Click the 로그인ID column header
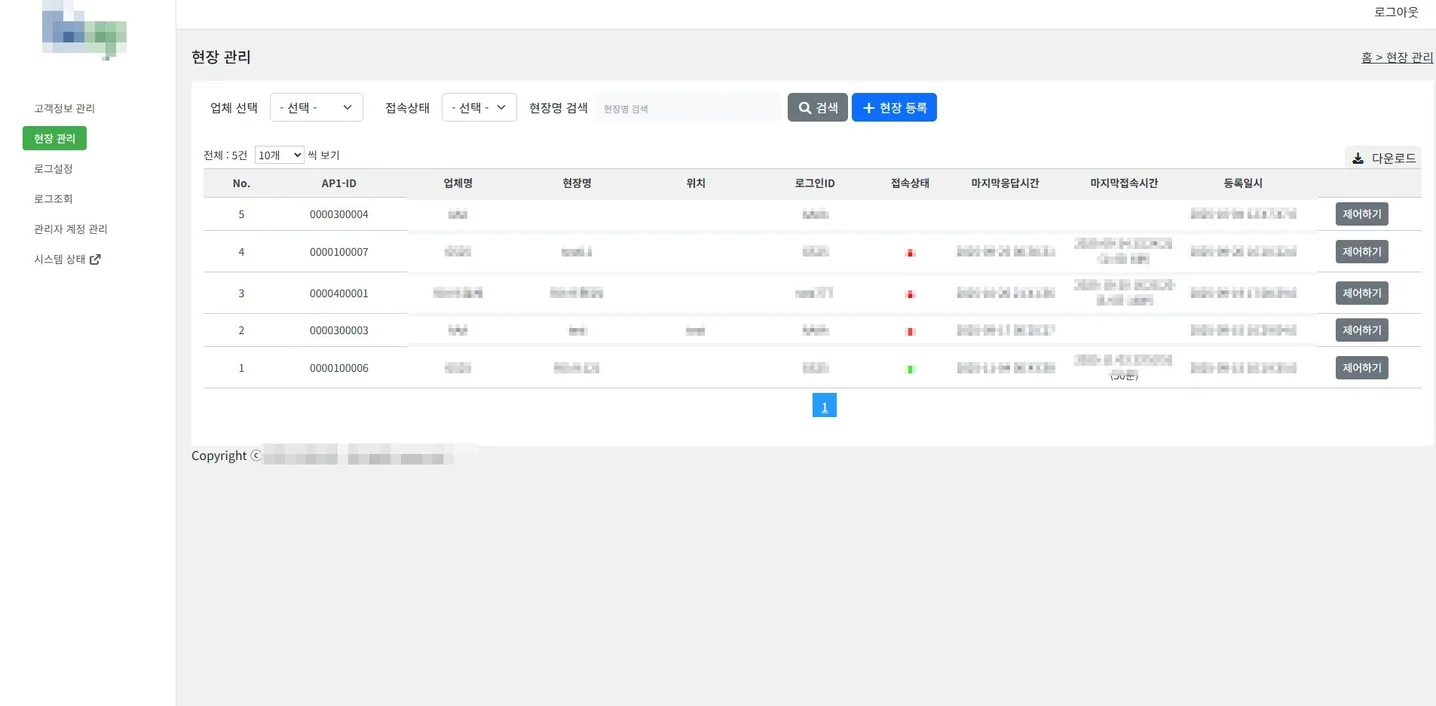This screenshot has height=706, width=1436. tap(815, 183)
